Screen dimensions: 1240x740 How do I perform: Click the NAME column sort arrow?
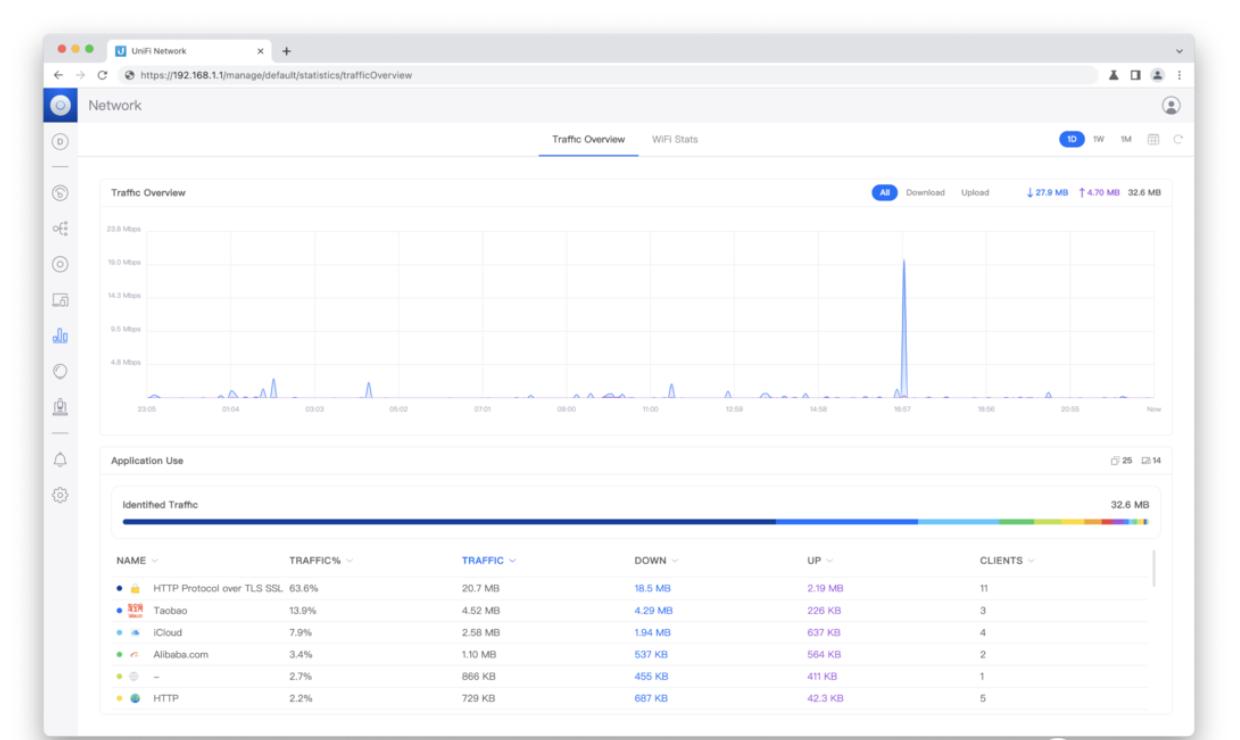155,559
